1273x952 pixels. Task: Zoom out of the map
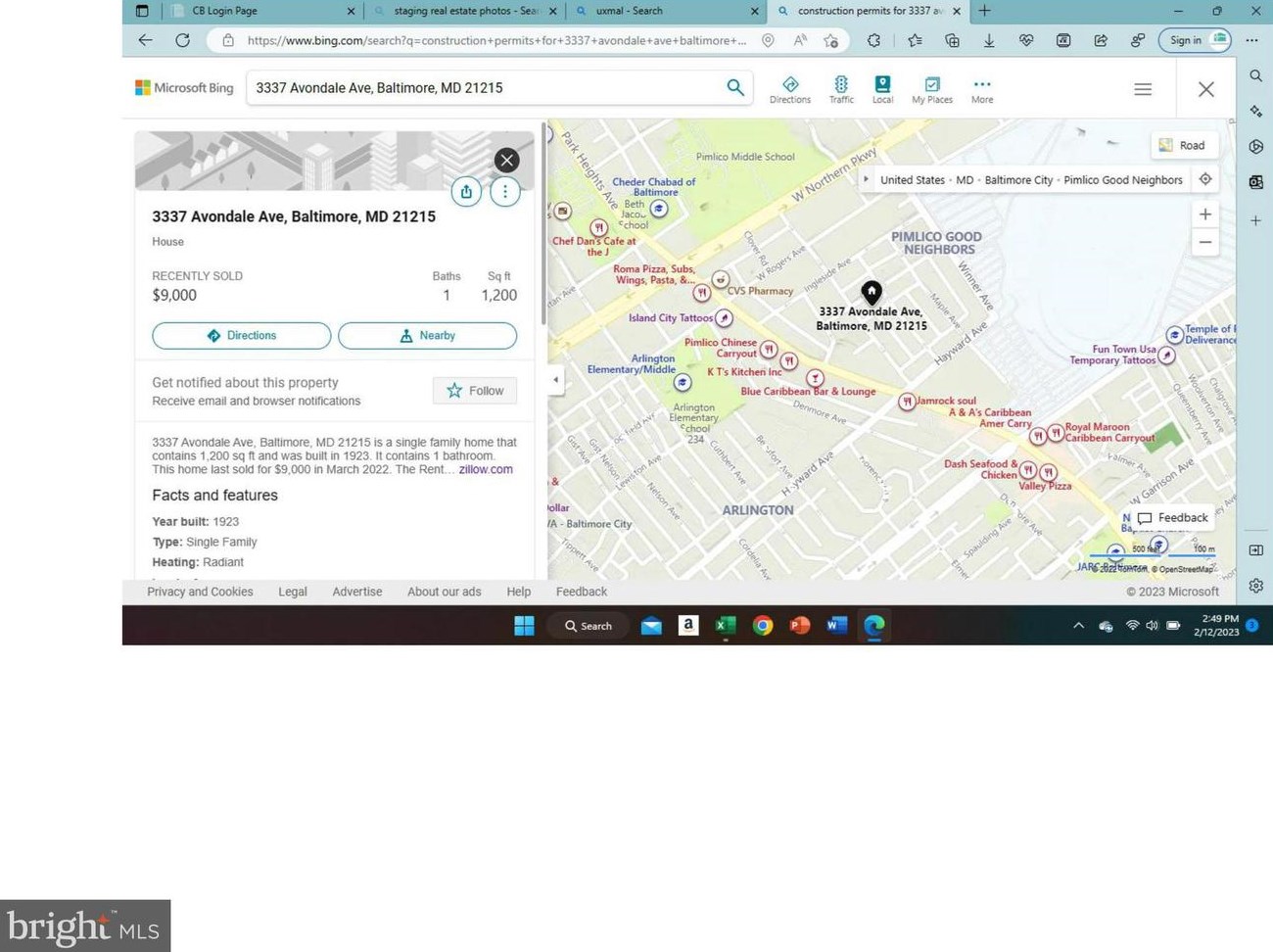pos(1205,242)
